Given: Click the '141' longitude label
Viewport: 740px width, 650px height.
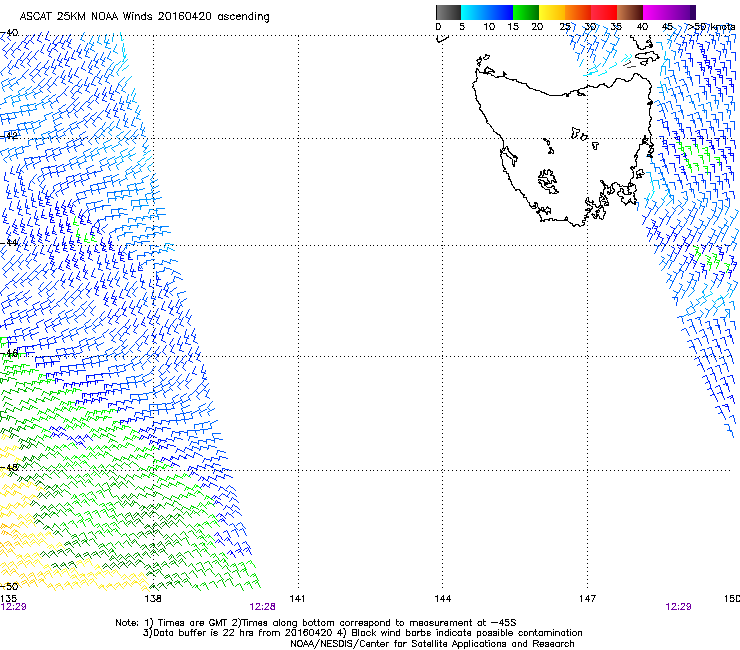Looking at the screenshot, I should coord(297,599).
